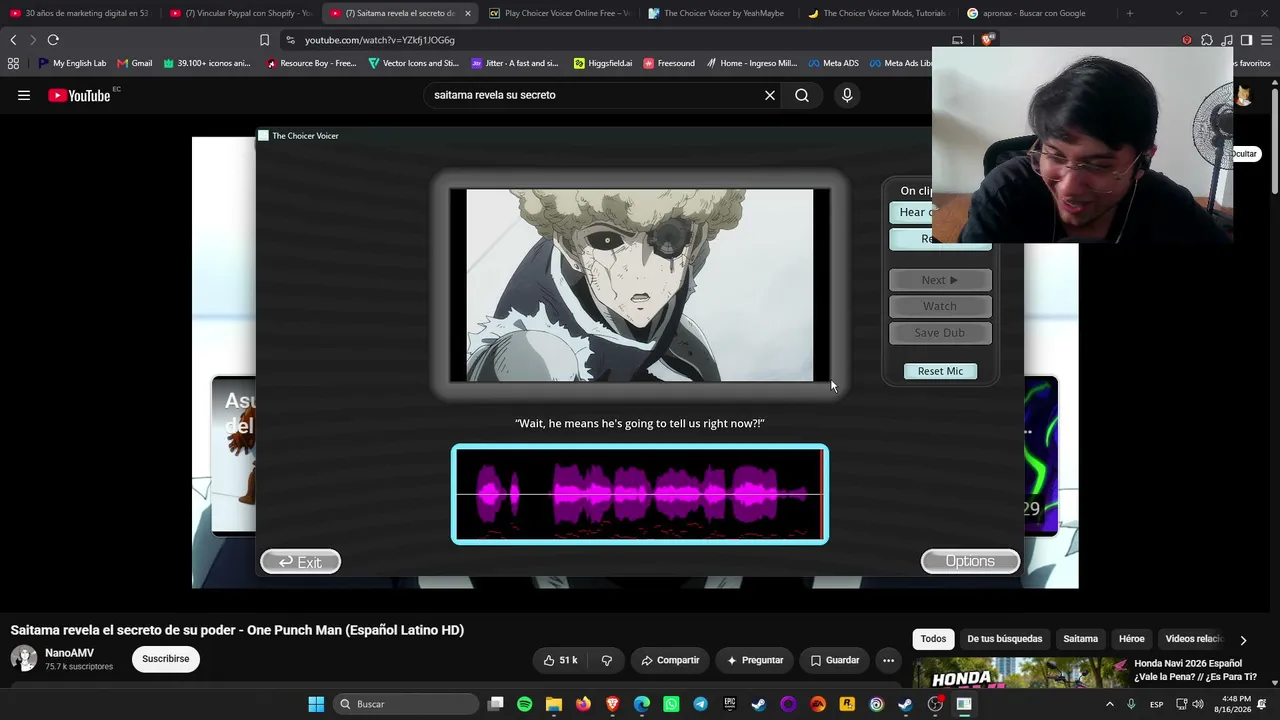The image size is (1280, 720).
Task: Open more actions menu for the video
Action: [x=888, y=660]
